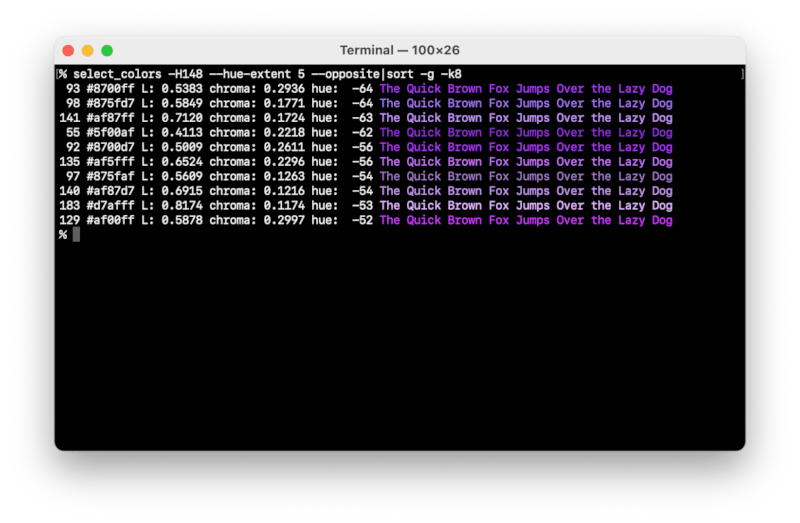
Task: Click the "Terminal — 100×26" window title
Action: coord(399,50)
